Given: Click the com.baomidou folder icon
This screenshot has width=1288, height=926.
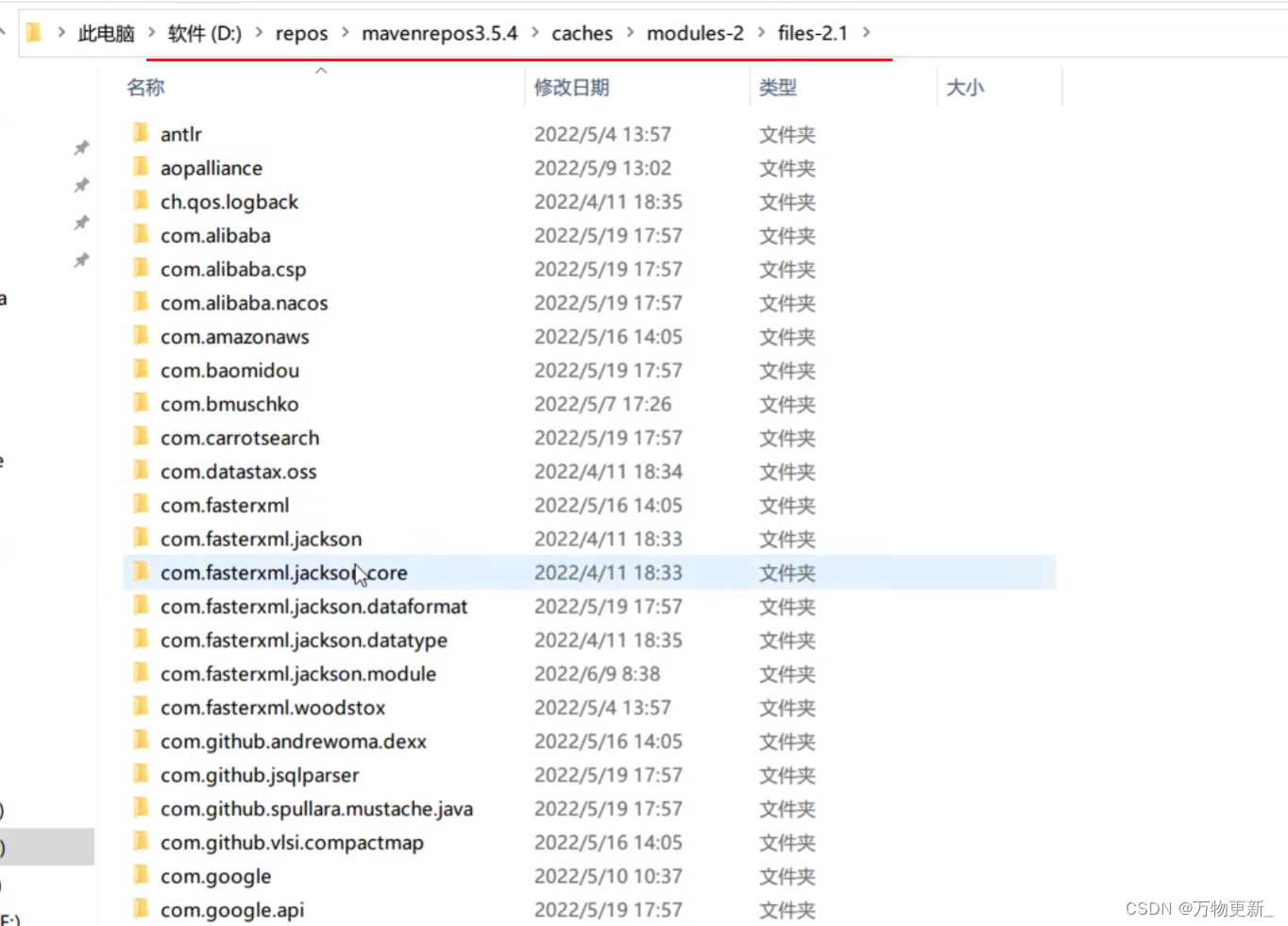Looking at the screenshot, I should point(141,369).
